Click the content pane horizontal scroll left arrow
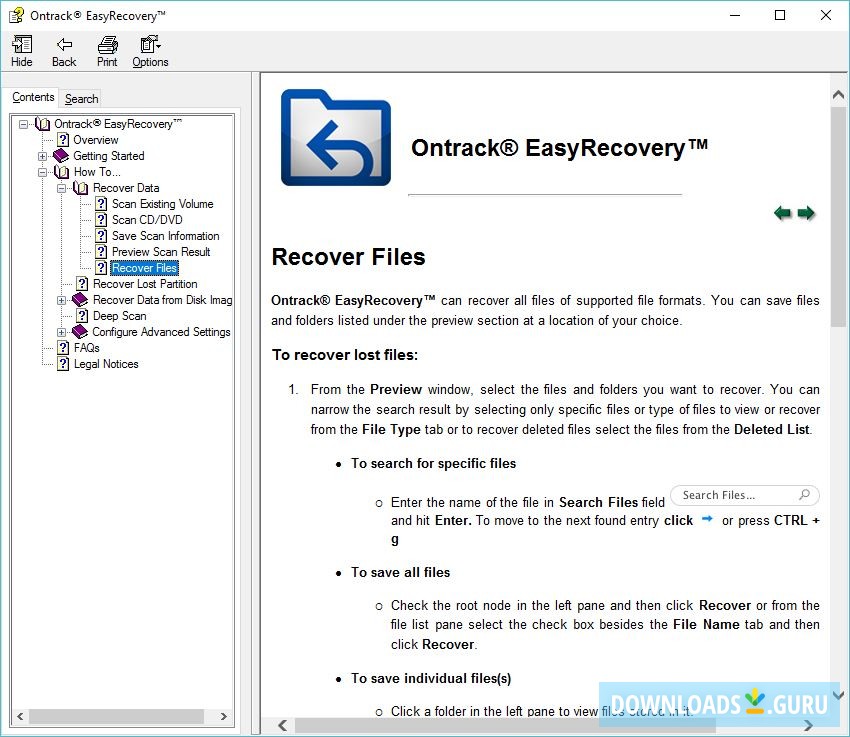850x737 pixels. click(282, 725)
